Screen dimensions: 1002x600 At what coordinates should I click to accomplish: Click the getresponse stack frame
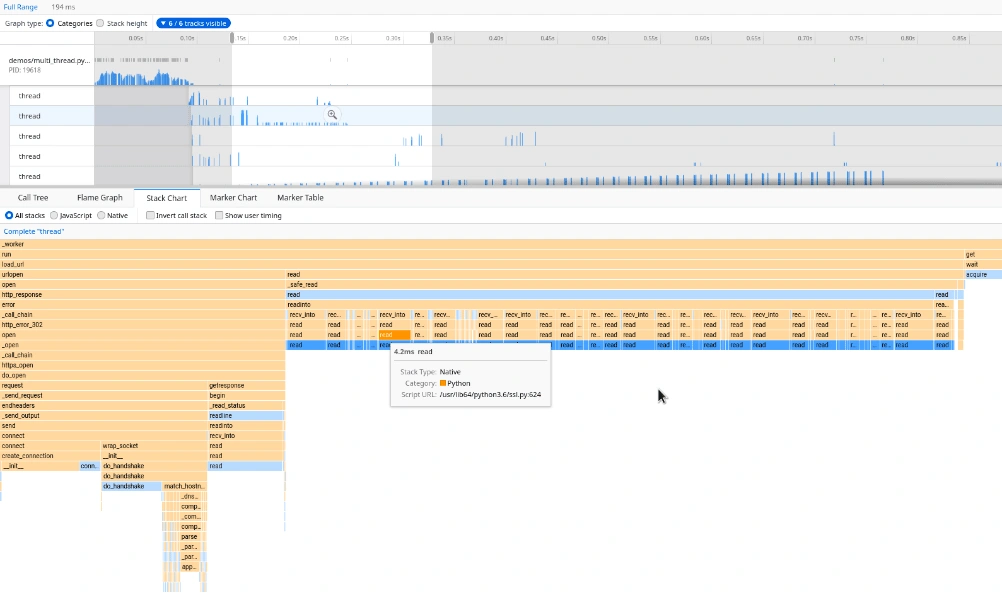click(247, 386)
